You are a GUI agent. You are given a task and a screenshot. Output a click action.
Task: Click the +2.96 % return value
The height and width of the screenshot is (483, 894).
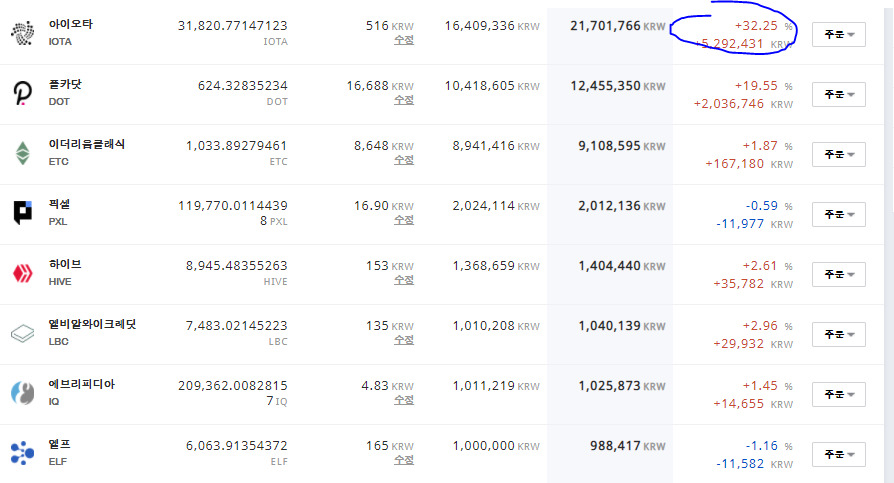click(x=767, y=326)
